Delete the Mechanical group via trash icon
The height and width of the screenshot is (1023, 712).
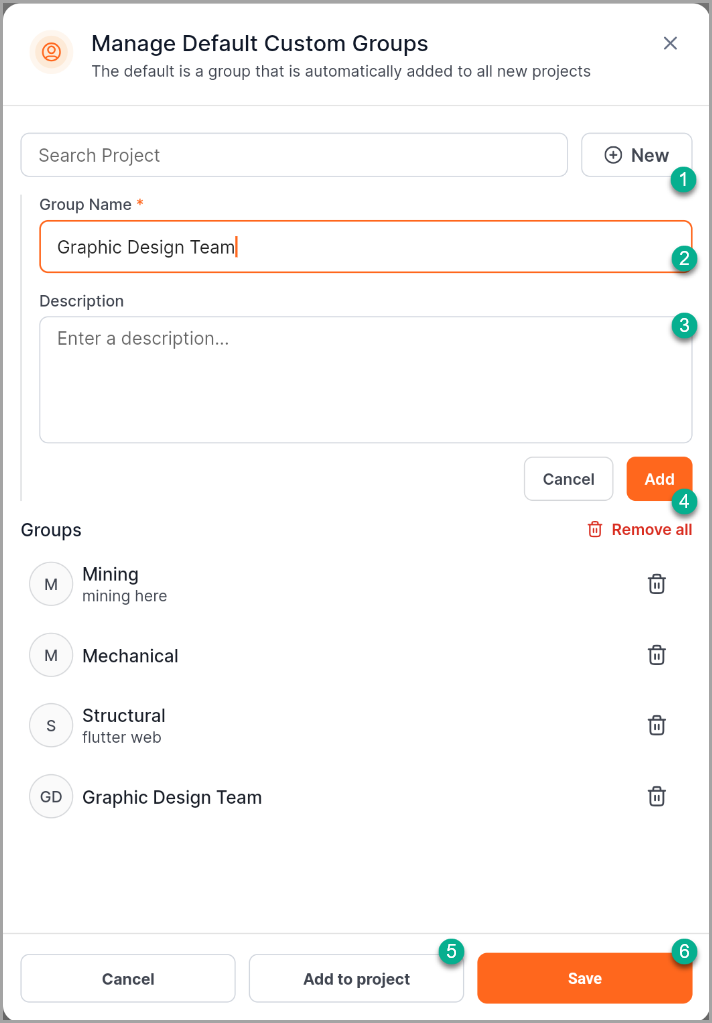[656, 655]
